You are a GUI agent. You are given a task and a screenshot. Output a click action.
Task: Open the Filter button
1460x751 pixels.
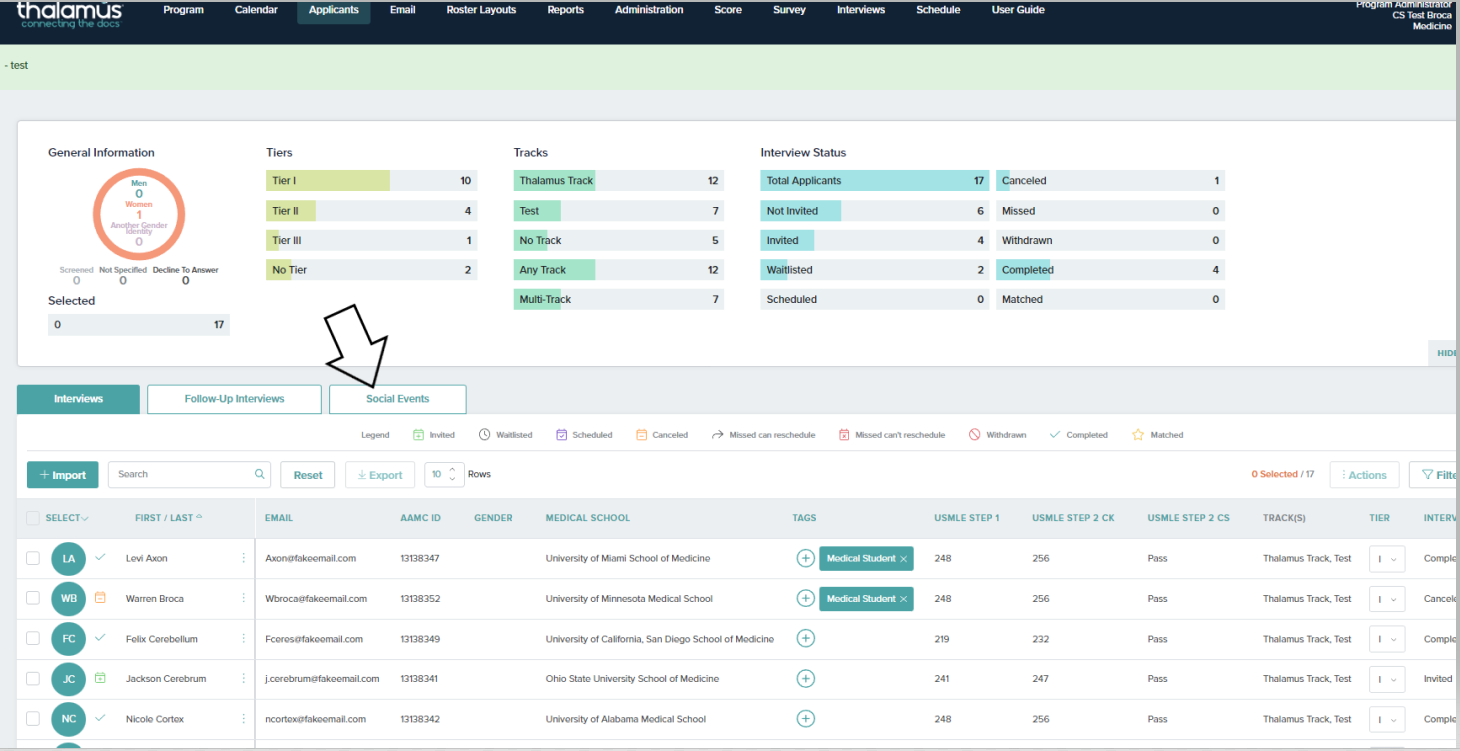(1434, 475)
